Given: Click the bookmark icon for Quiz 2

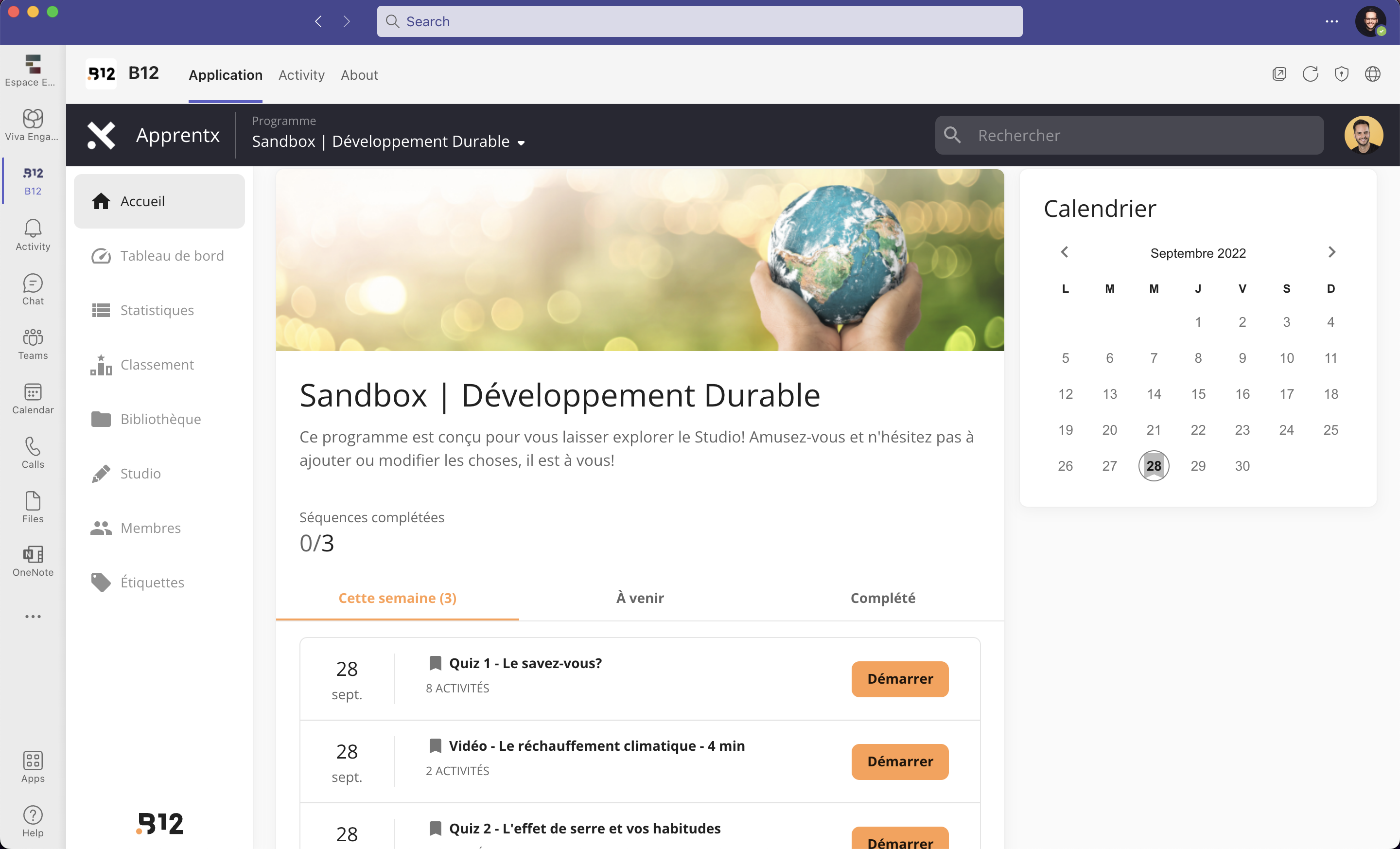Looking at the screenshot, I should tap(435, 829).
